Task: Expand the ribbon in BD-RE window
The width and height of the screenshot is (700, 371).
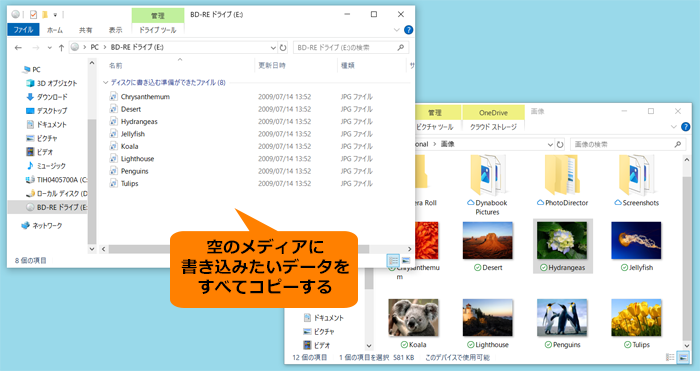Action: [396, 30]
